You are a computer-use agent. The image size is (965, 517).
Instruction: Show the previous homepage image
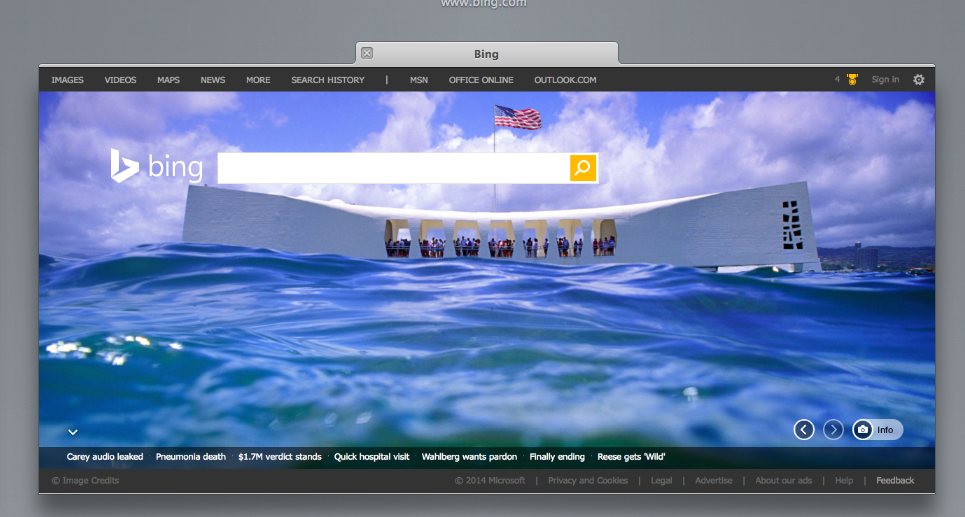tap(804, 430)
